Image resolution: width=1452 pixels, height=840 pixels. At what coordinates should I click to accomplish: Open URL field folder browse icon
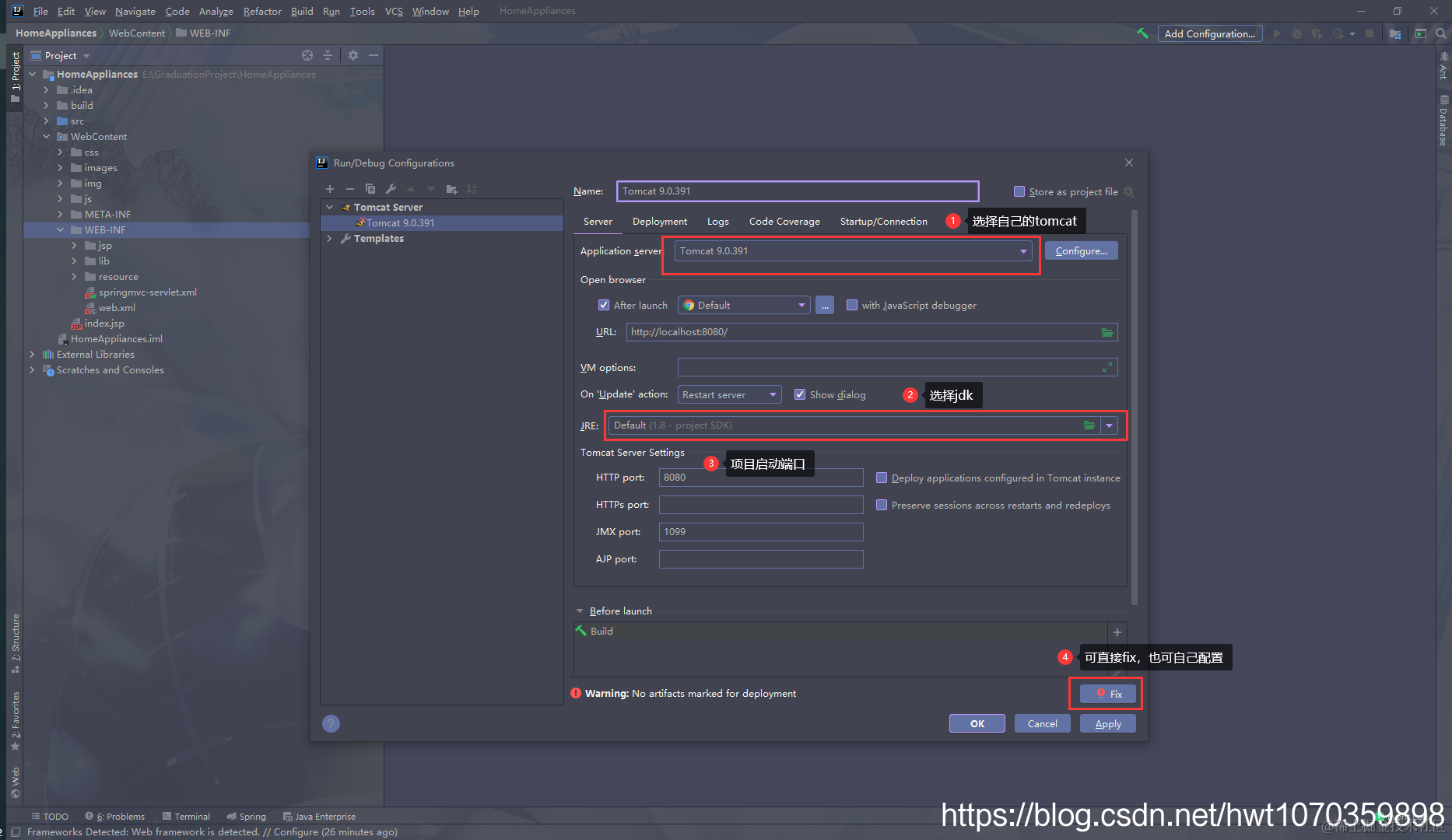click(x=1107, y=332)
